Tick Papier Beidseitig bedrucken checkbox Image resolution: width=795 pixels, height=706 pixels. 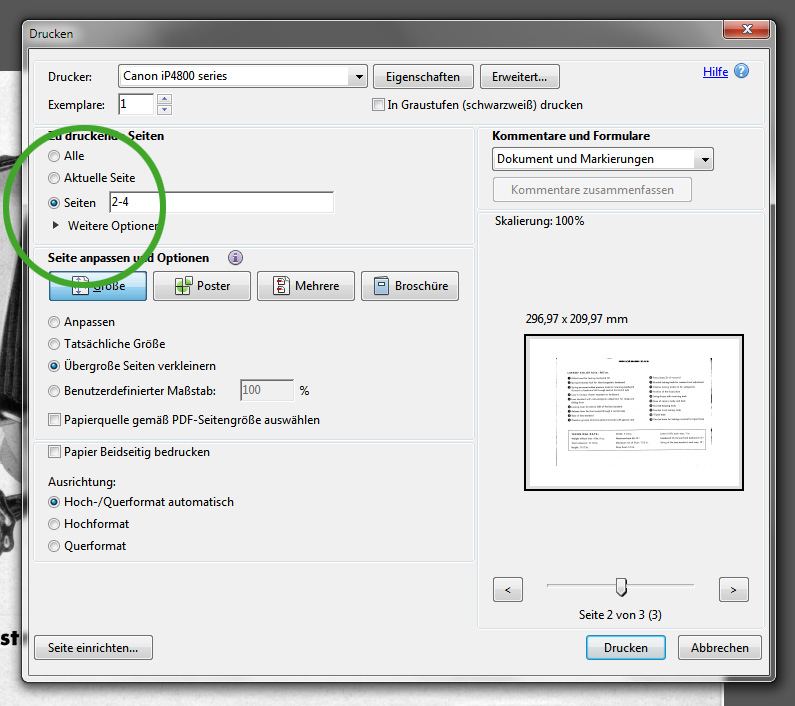click(55, 452)
